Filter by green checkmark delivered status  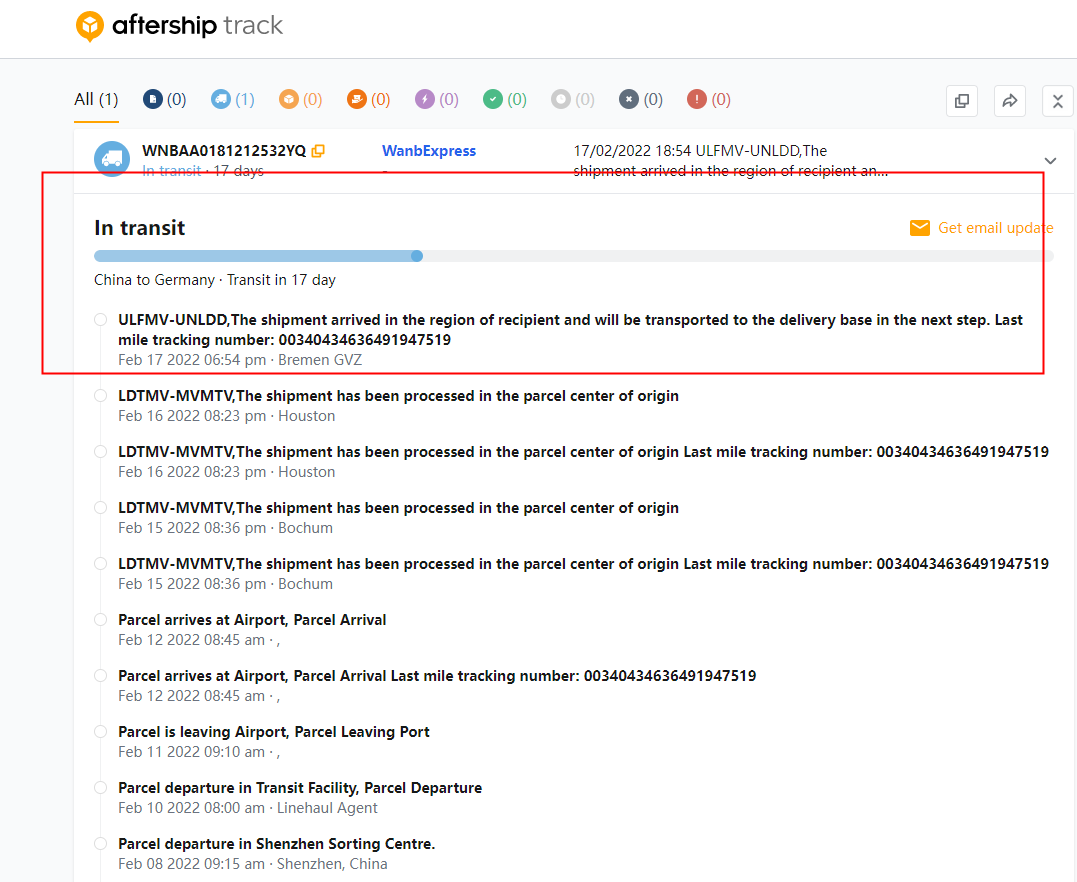pyautogui.click(x=504, y=99)
